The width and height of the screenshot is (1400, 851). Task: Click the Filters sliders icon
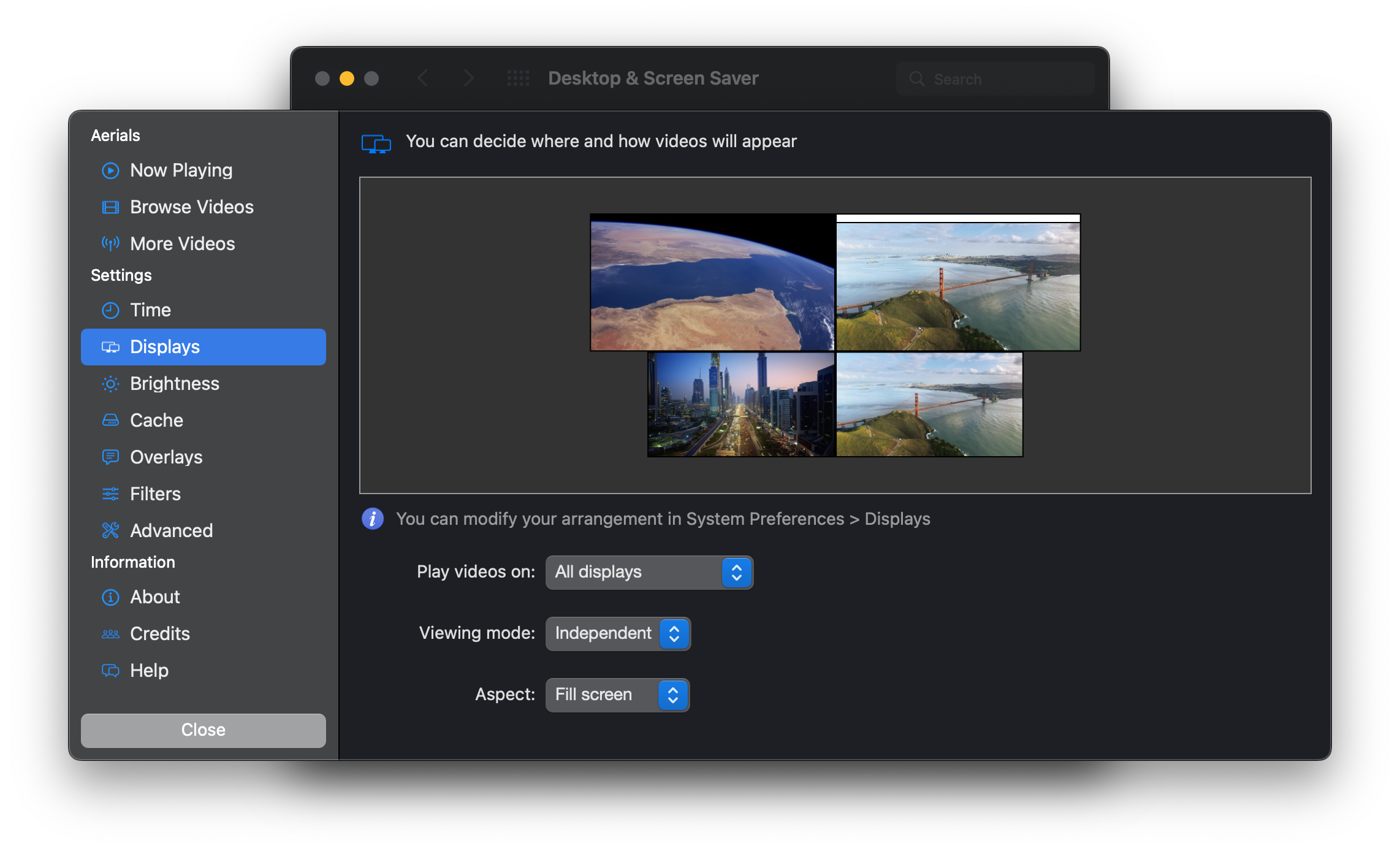click(x=110, y=494)
